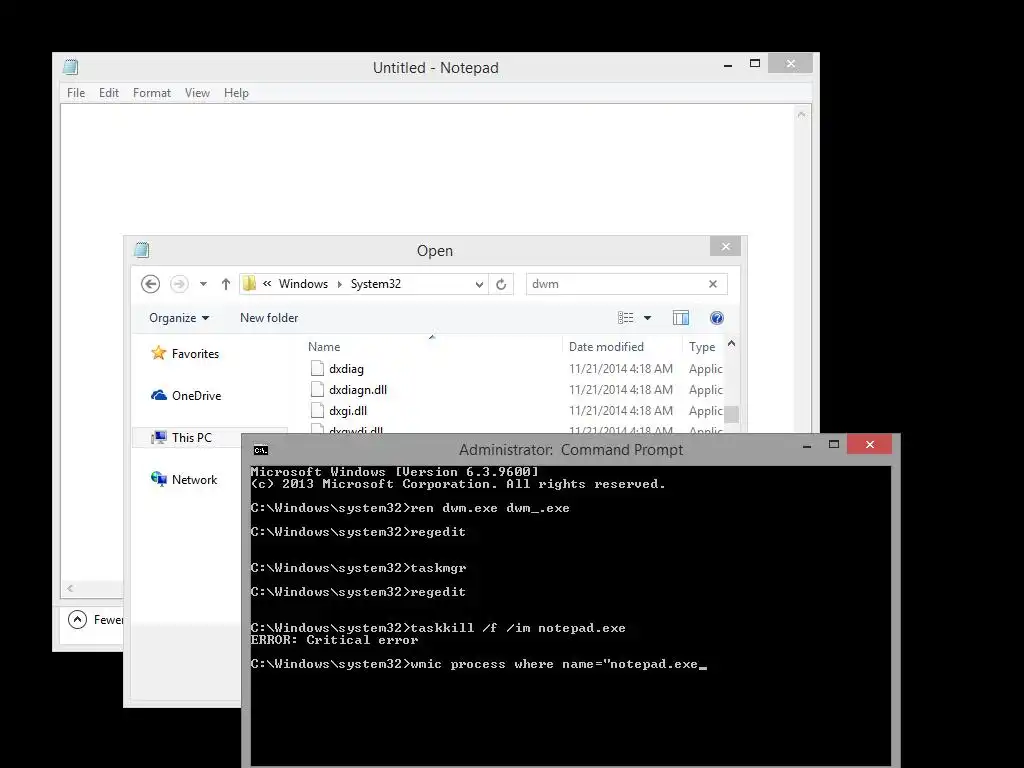Open the View menu in Notepad
Image resolution: width=1024 pixels, height=768 pixels.
(x=197, y=93)
